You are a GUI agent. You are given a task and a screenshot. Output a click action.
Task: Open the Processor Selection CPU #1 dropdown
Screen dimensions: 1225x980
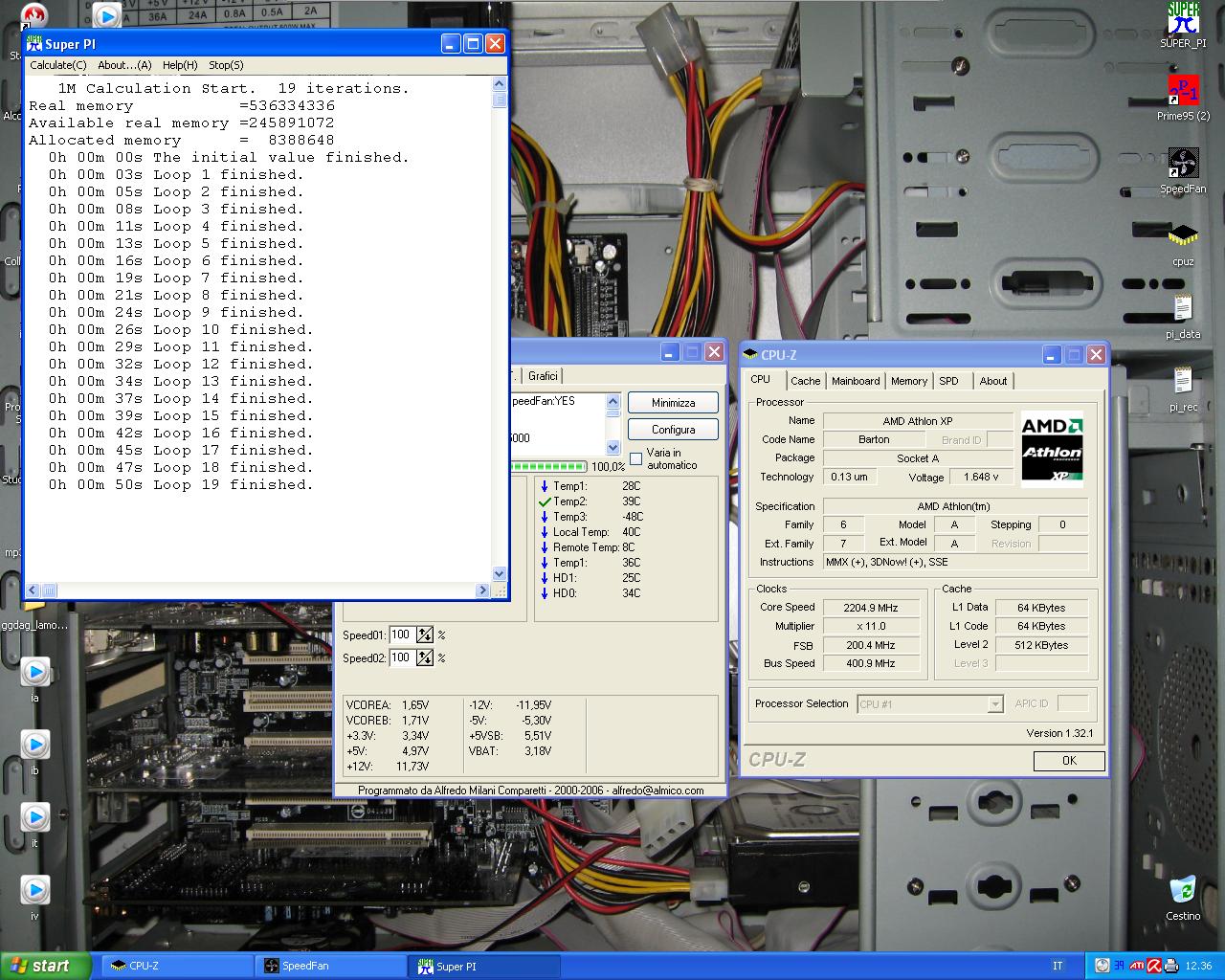click(x=995, y=704)
